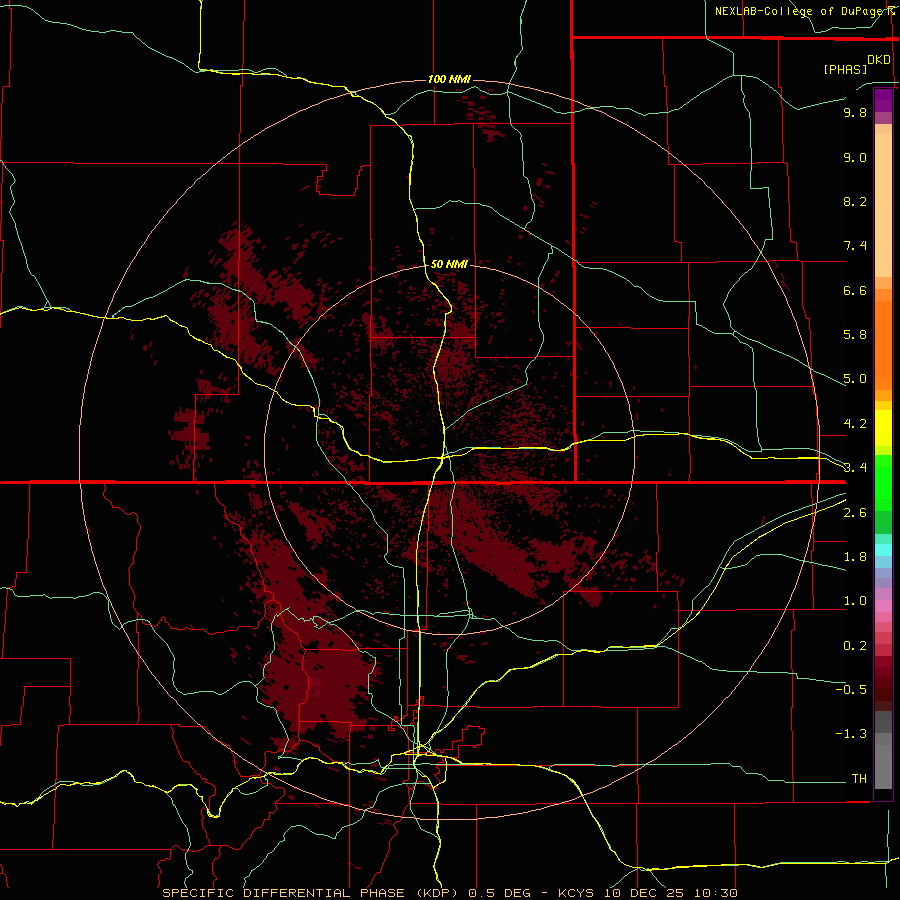Select the -1.3 legend value
This screenshot has height=900, width=900.
[x=851, y=734]
